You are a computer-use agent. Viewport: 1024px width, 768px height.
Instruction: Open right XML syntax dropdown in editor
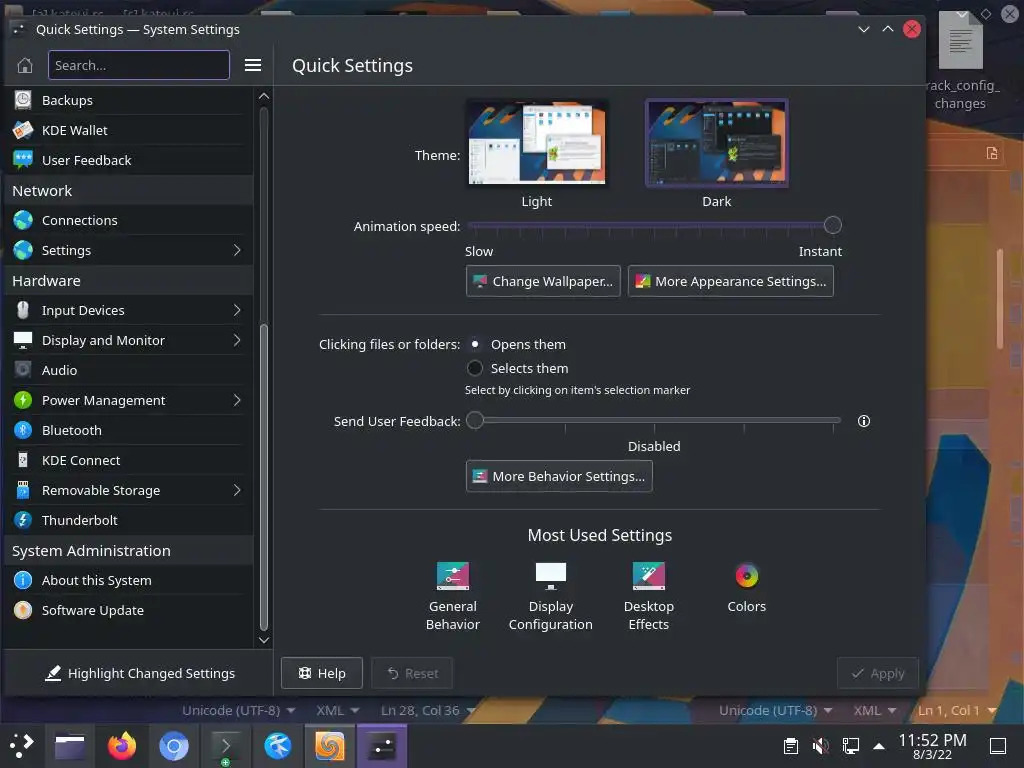[x=874, y=710]
